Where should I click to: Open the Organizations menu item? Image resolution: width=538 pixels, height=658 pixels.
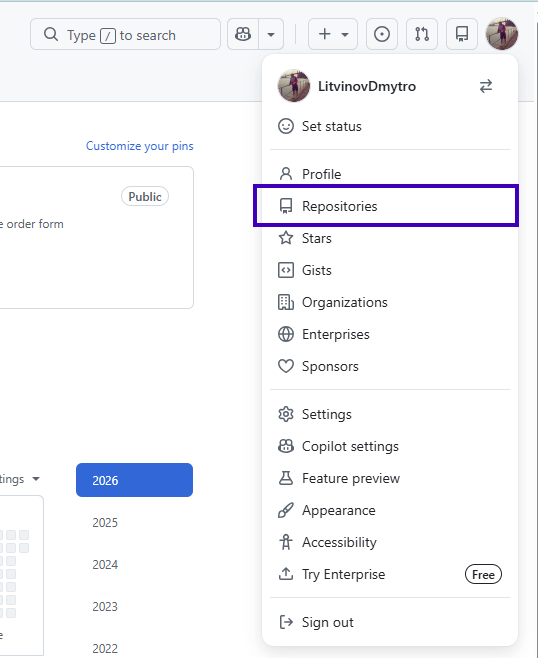point(390,303)
